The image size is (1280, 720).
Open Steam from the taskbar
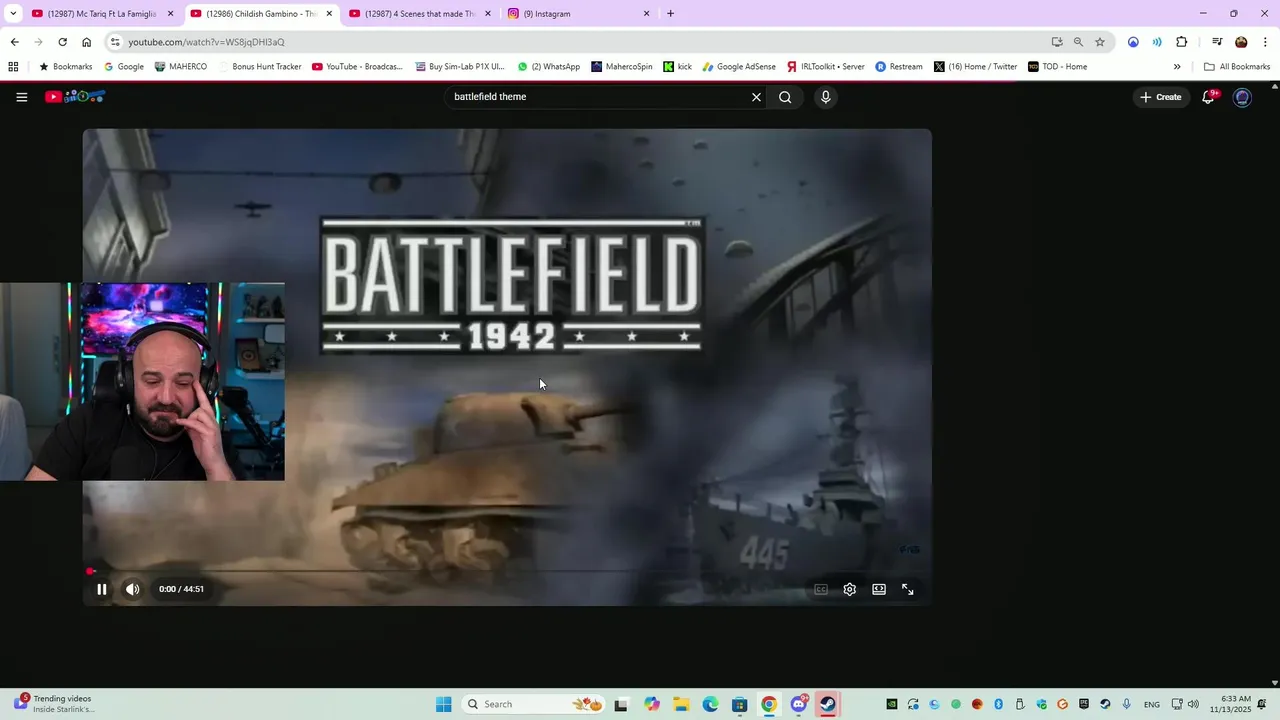(828, 704)
